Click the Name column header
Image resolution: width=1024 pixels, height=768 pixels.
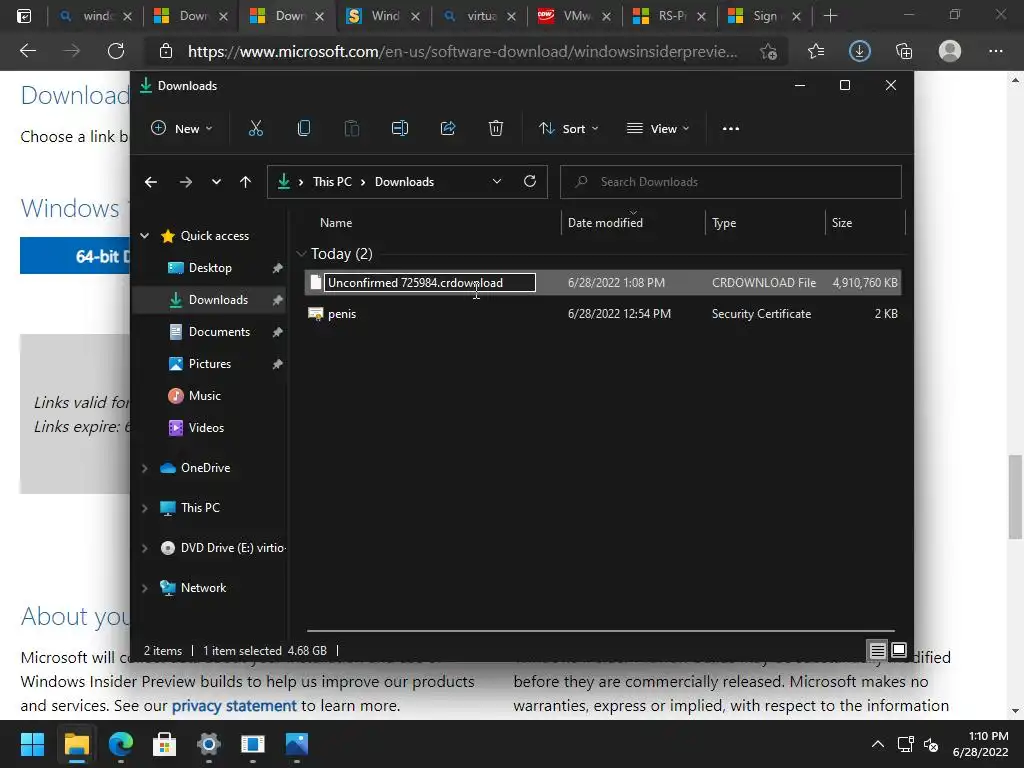[336, 223]
